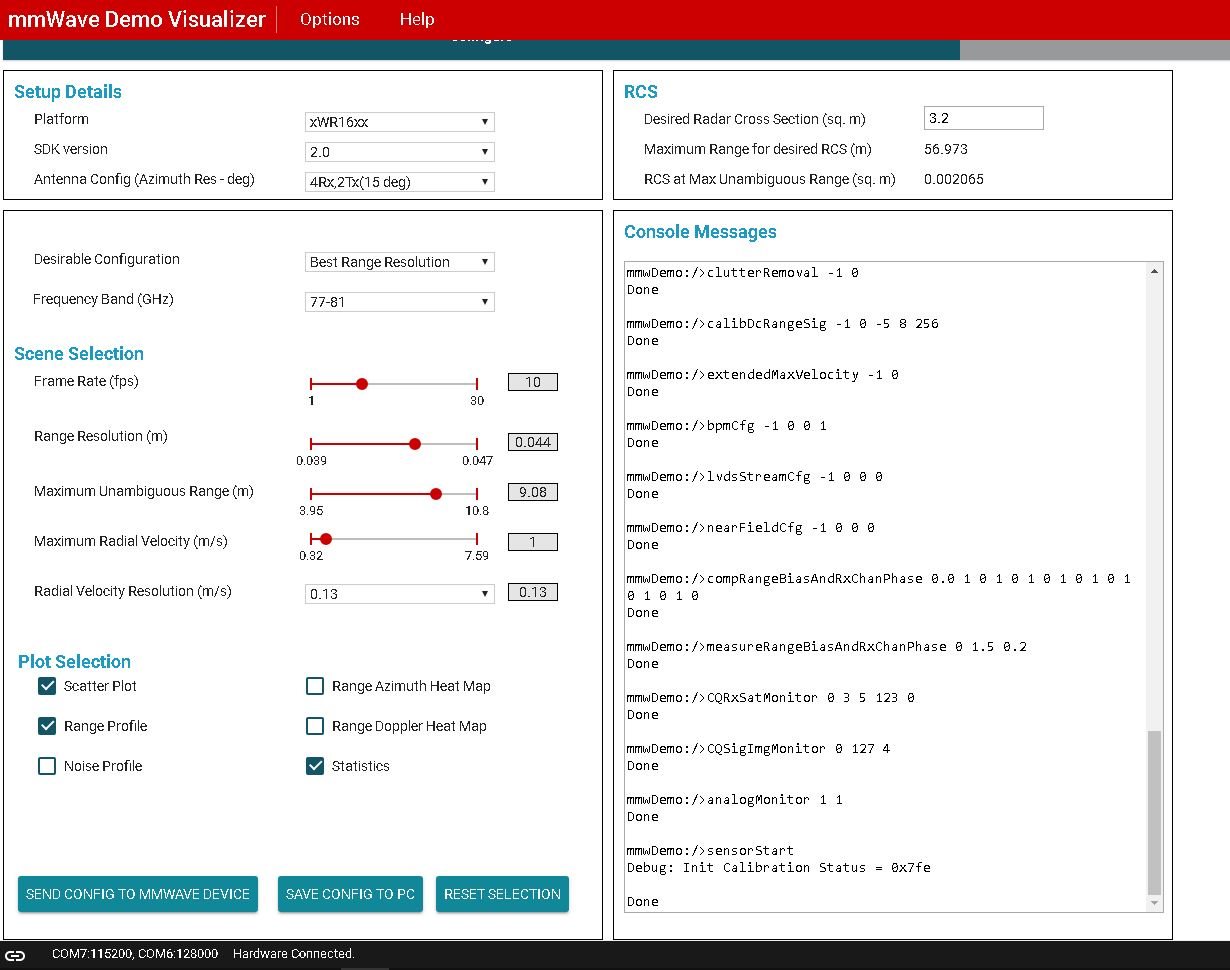Click the lvdsStreamCfg -1 0 0 0 console line
This screenshot has width=1230, height=970.
[x=755, y=476]
